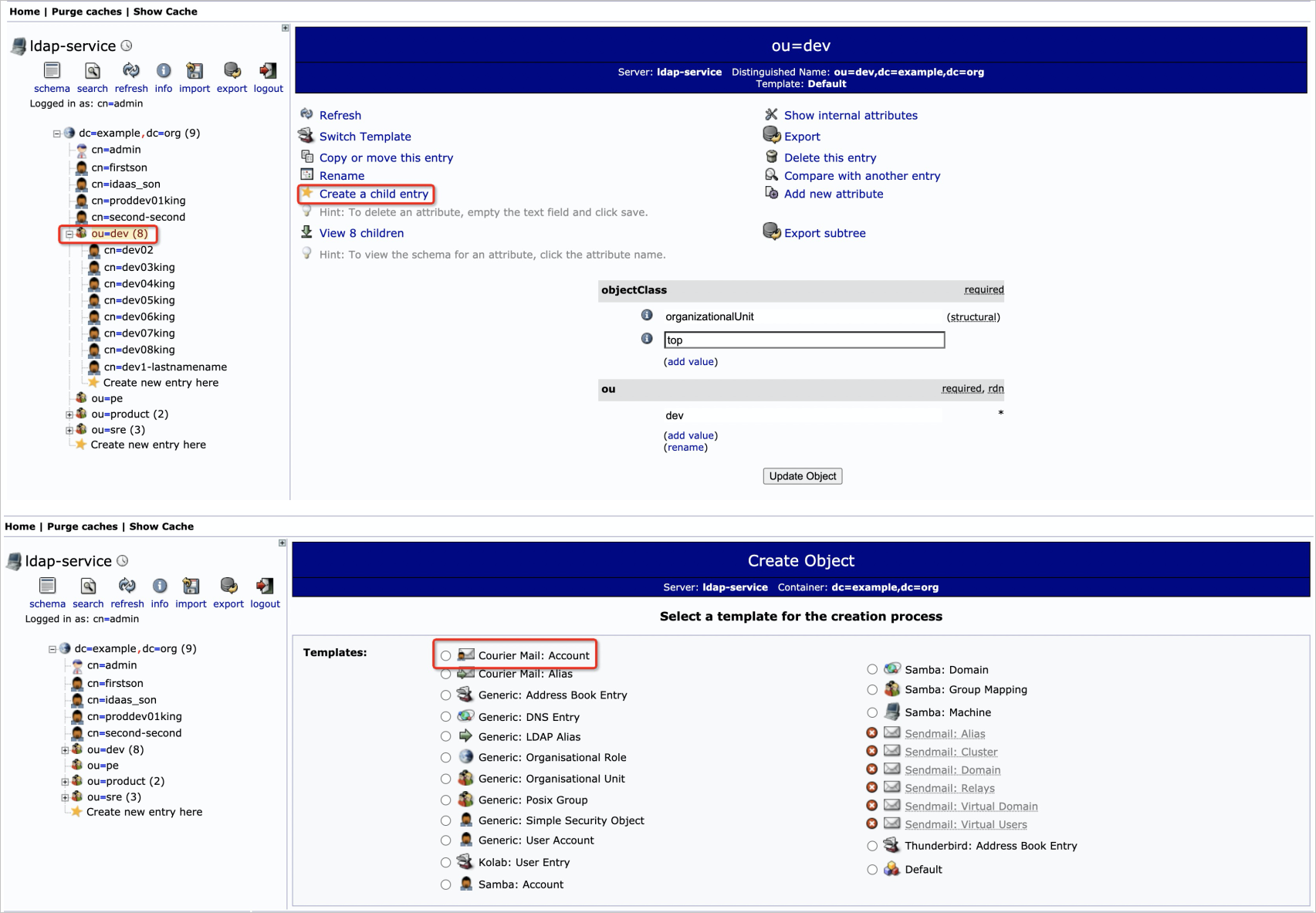
Task: Click the Rename link in the ou=dev actions
Action: click(342, 176)
